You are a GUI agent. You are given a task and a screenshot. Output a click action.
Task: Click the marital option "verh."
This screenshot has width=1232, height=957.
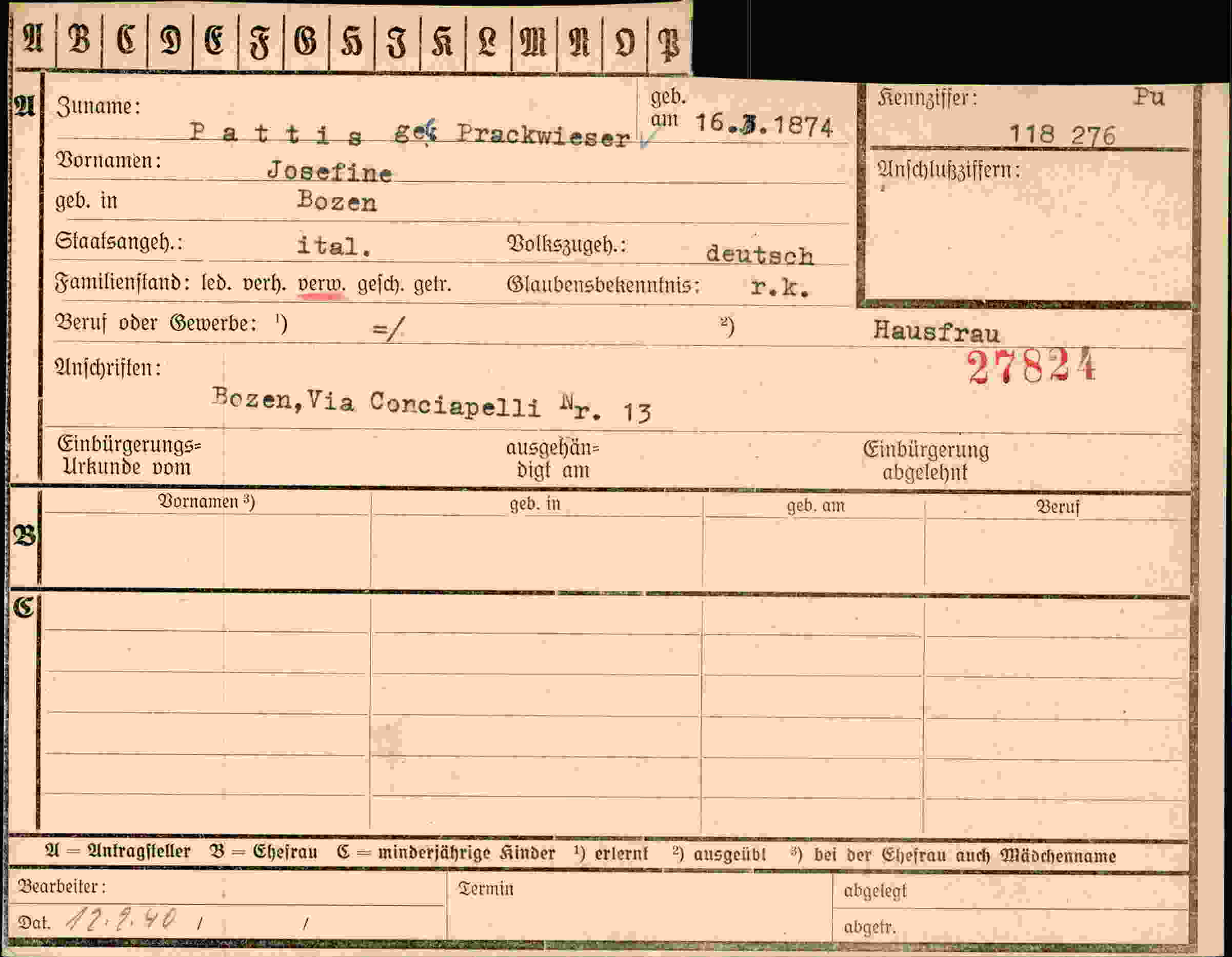pos(265,283)
